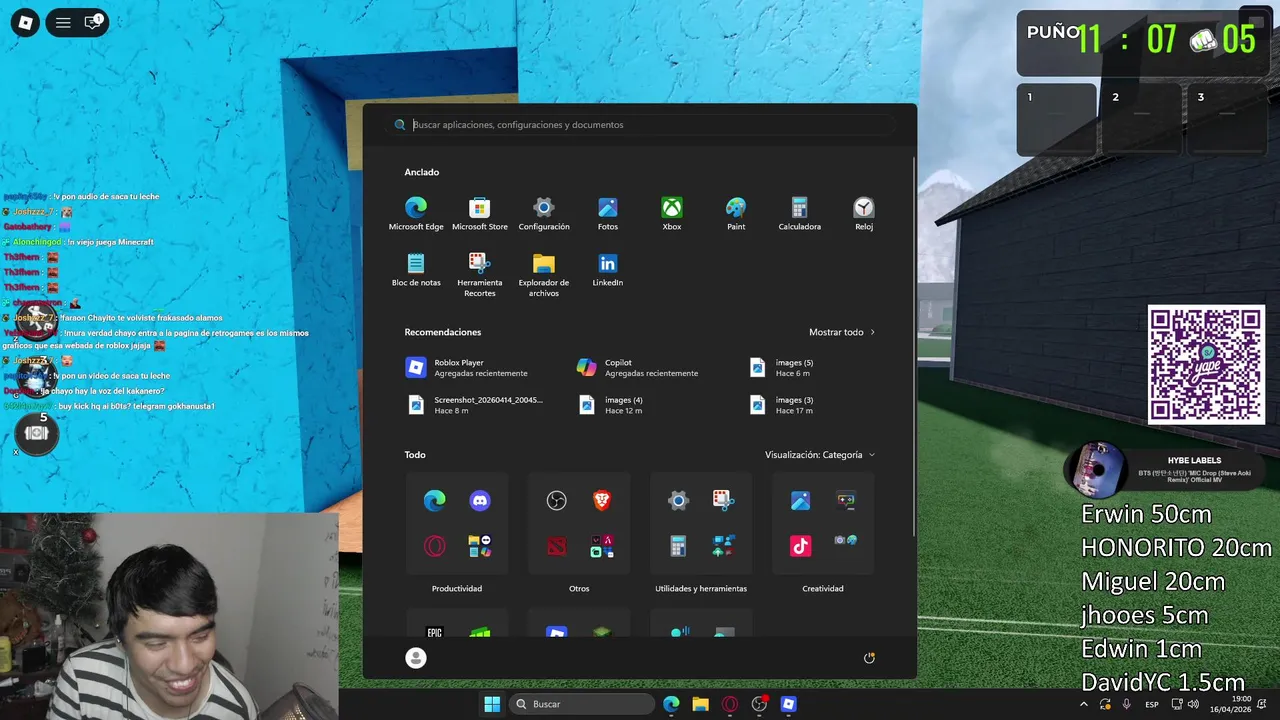The width and height of the screenshot is (1280, 720).
Task: Focus Start menu search field
Action: coord(640,125)
